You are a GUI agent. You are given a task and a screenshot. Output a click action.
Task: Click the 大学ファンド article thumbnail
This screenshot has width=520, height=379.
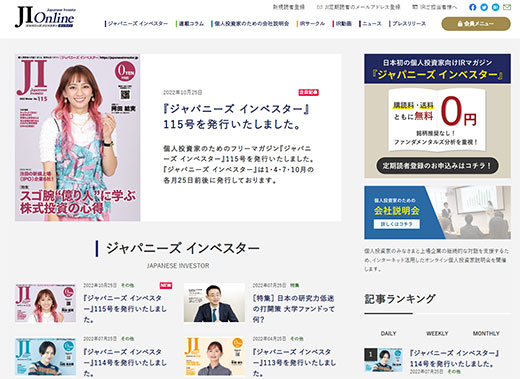[214, 303]
